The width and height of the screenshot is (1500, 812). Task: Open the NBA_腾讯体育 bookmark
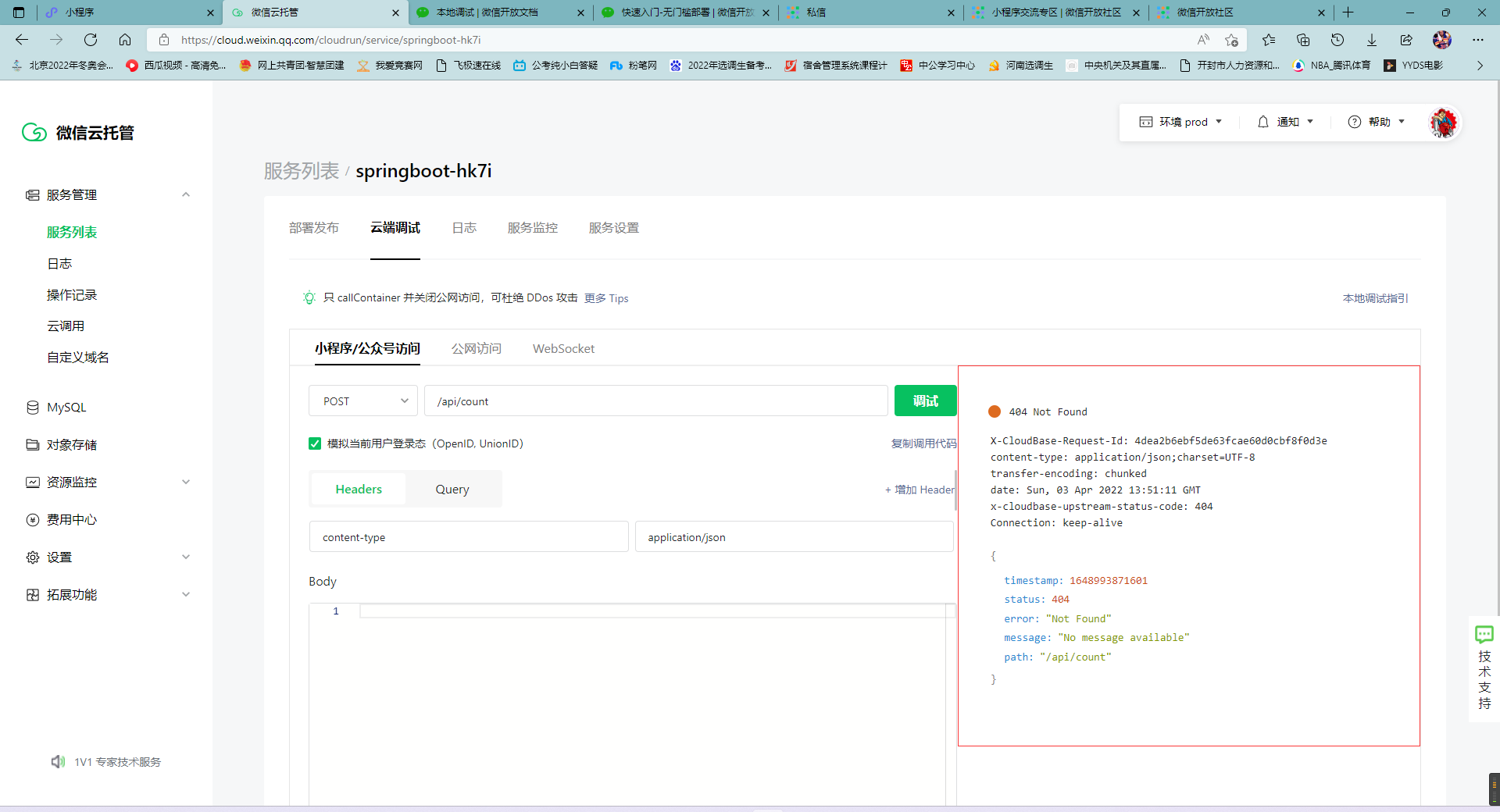pos(1331,66)
